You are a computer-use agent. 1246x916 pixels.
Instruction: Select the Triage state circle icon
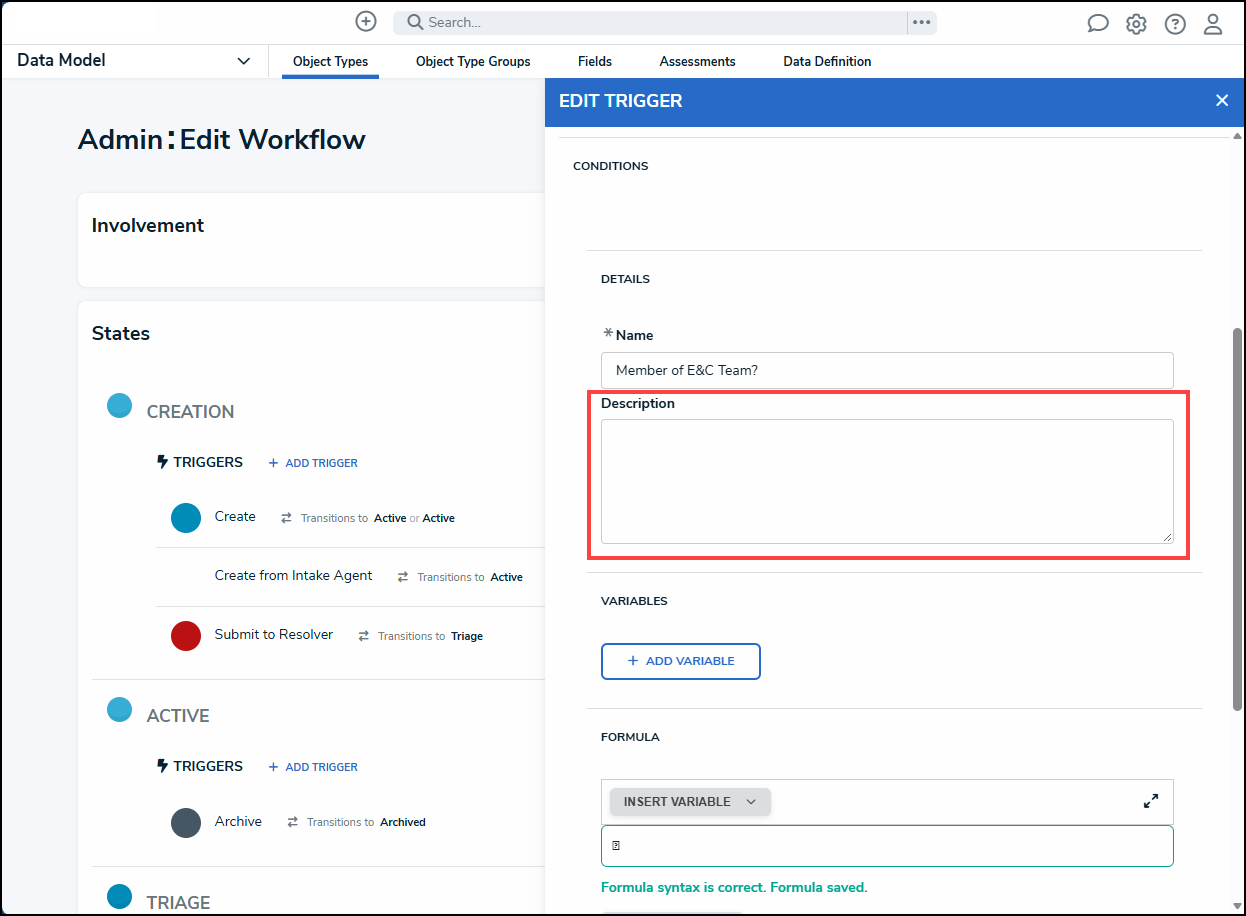point(120,896)
